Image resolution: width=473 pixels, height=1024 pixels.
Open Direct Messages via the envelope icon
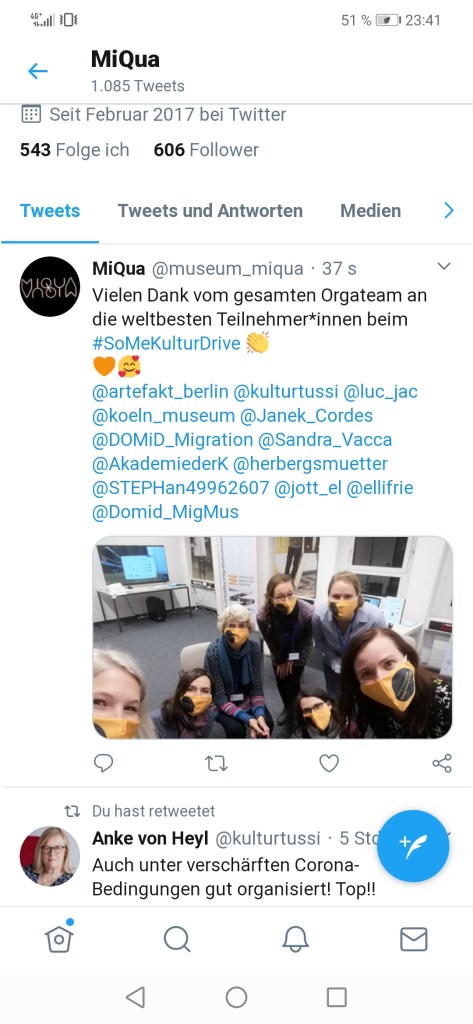click(x=414, y=940)
